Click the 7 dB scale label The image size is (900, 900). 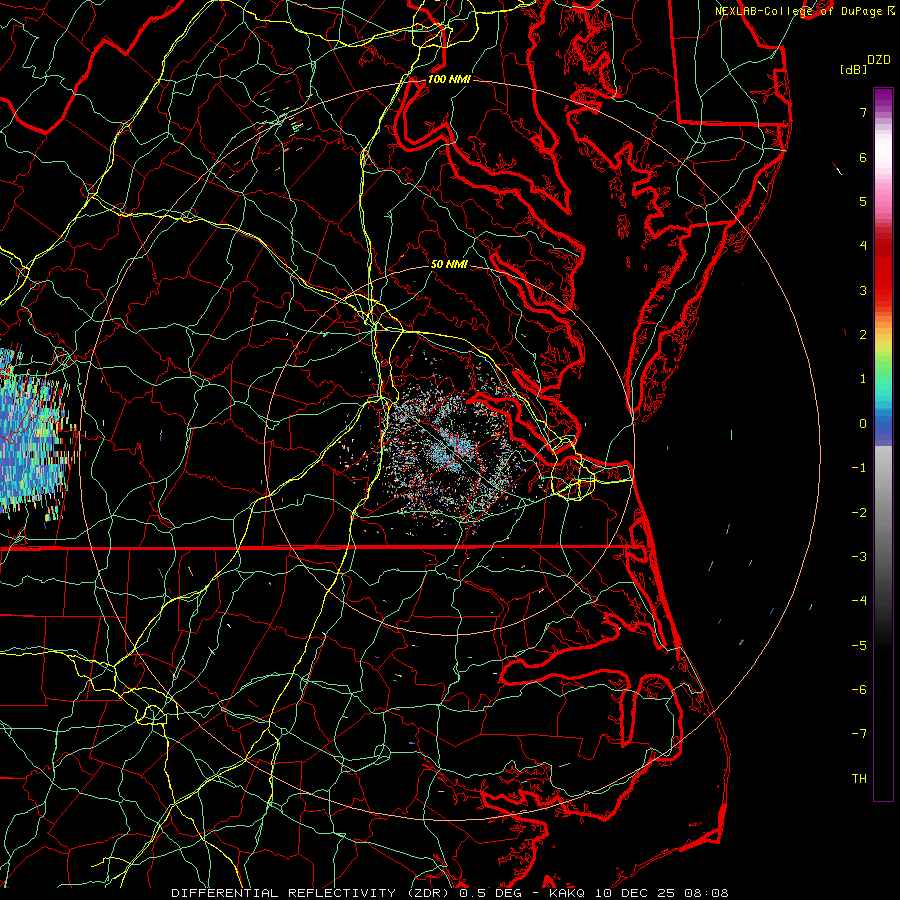tap(863, 112)
